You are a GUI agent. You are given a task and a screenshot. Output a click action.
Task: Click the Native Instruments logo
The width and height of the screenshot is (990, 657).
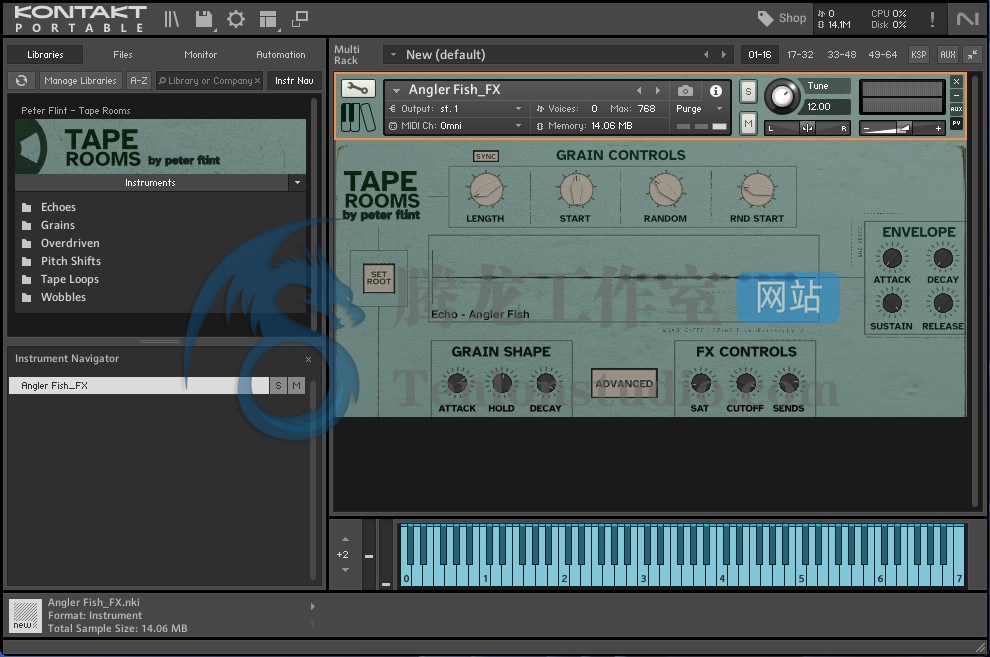tap(967, 19)
